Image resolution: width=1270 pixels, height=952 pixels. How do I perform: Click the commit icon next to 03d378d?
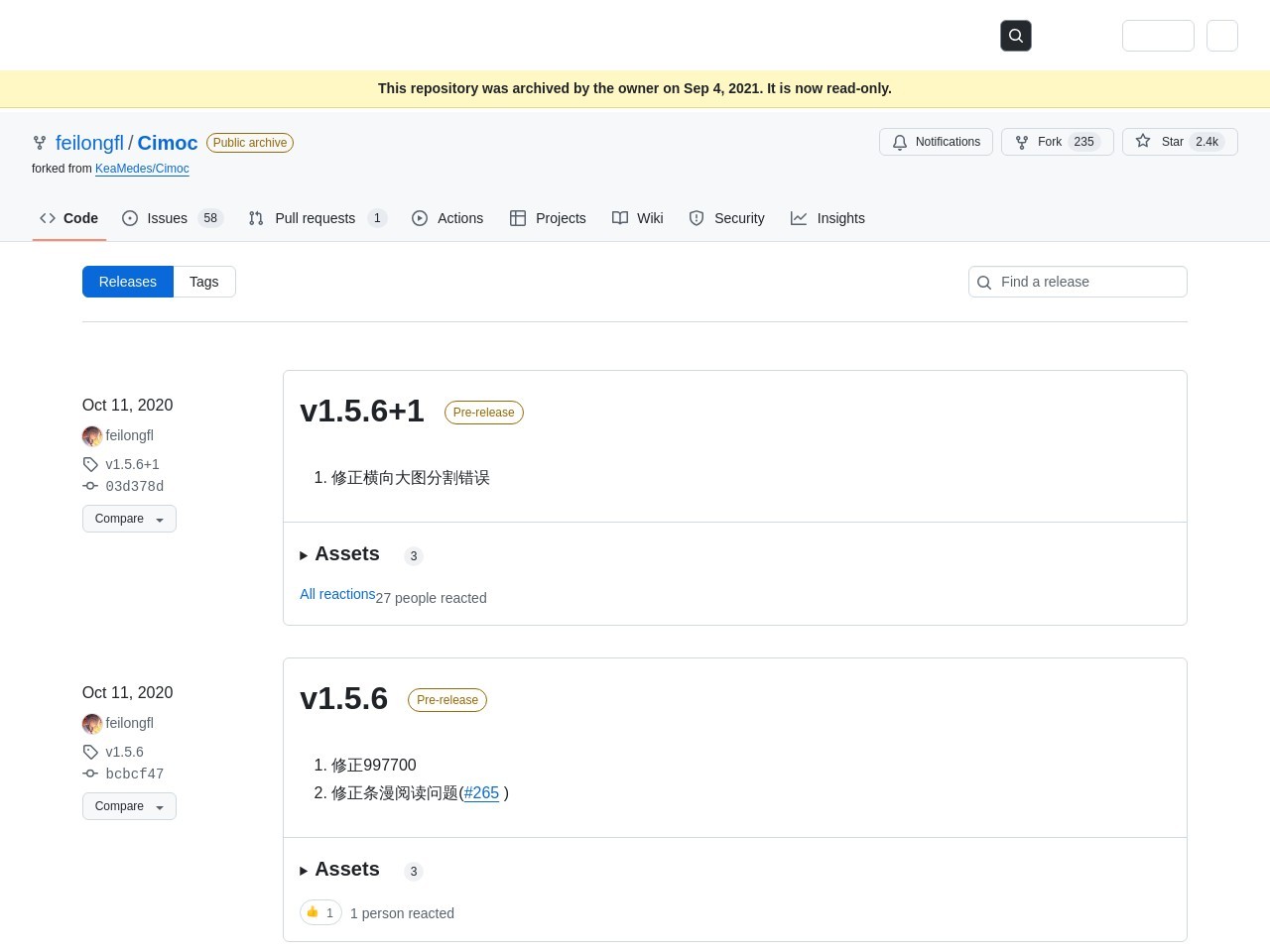coord(90,486)
